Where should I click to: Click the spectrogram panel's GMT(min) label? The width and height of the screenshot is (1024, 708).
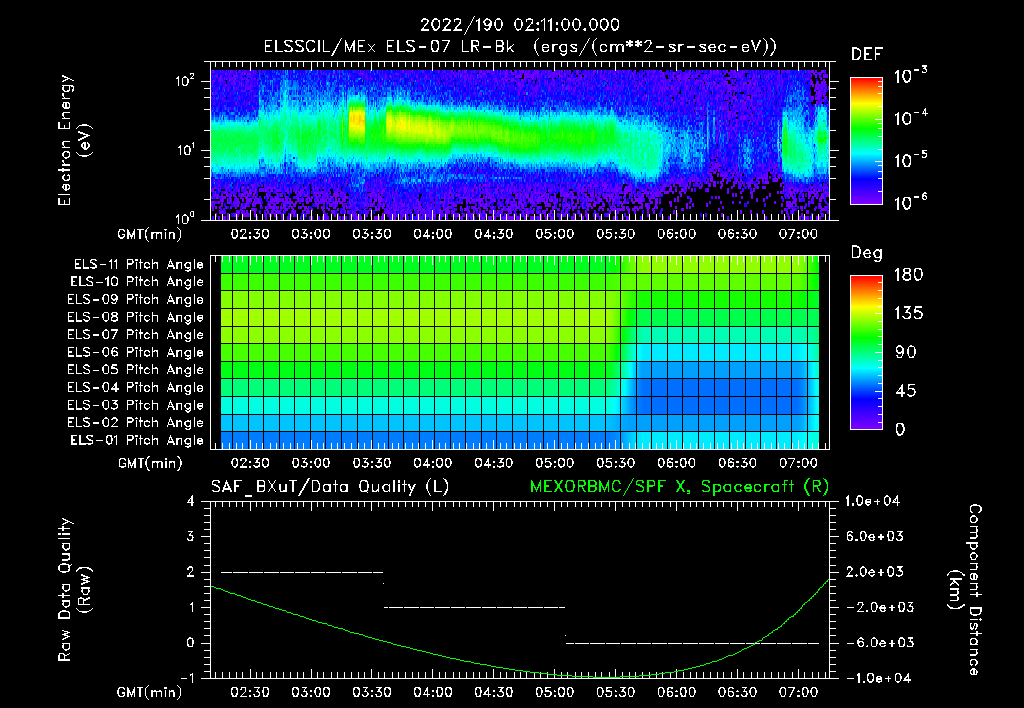[150, 234]
